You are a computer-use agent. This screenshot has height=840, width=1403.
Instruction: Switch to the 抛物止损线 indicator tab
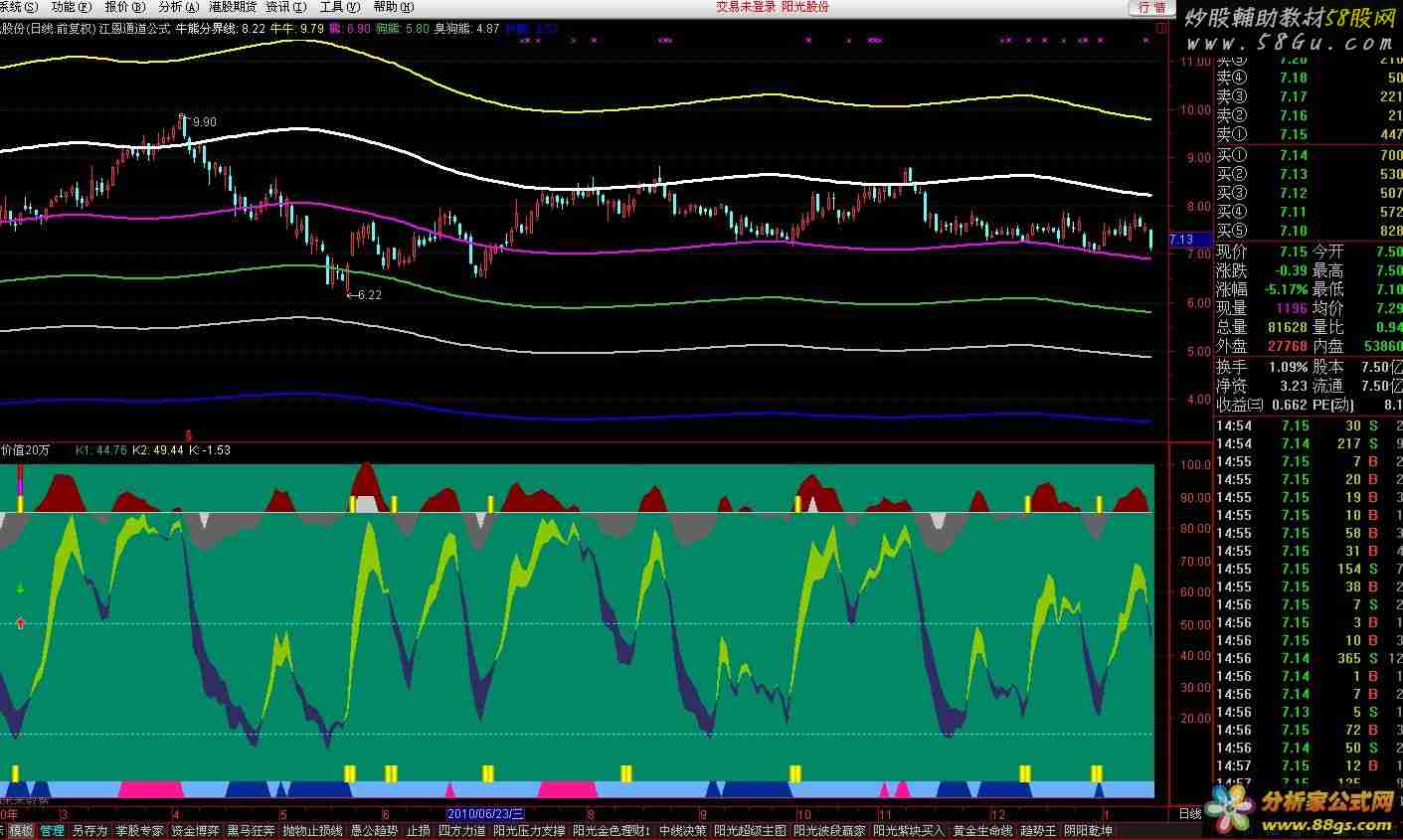312,830
